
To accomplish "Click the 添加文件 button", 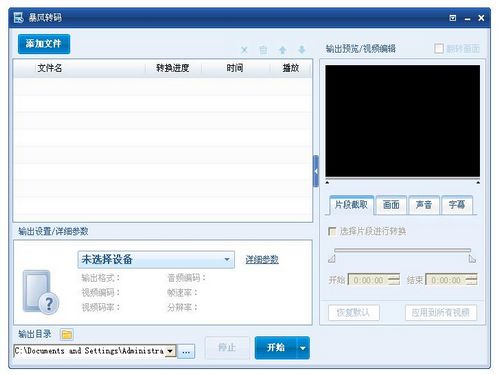I will [44, 44].
